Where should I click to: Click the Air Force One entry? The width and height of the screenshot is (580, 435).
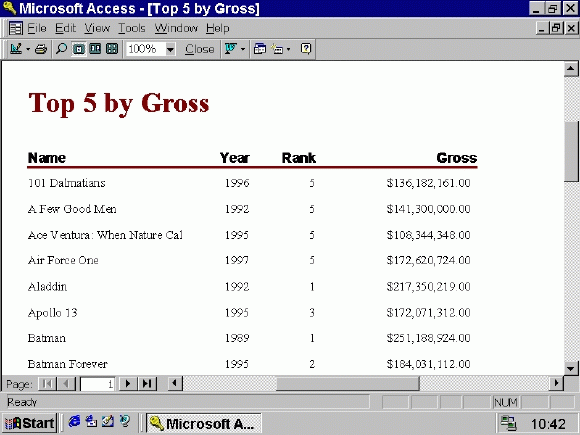pyautogui.click(x=63, y=260)
